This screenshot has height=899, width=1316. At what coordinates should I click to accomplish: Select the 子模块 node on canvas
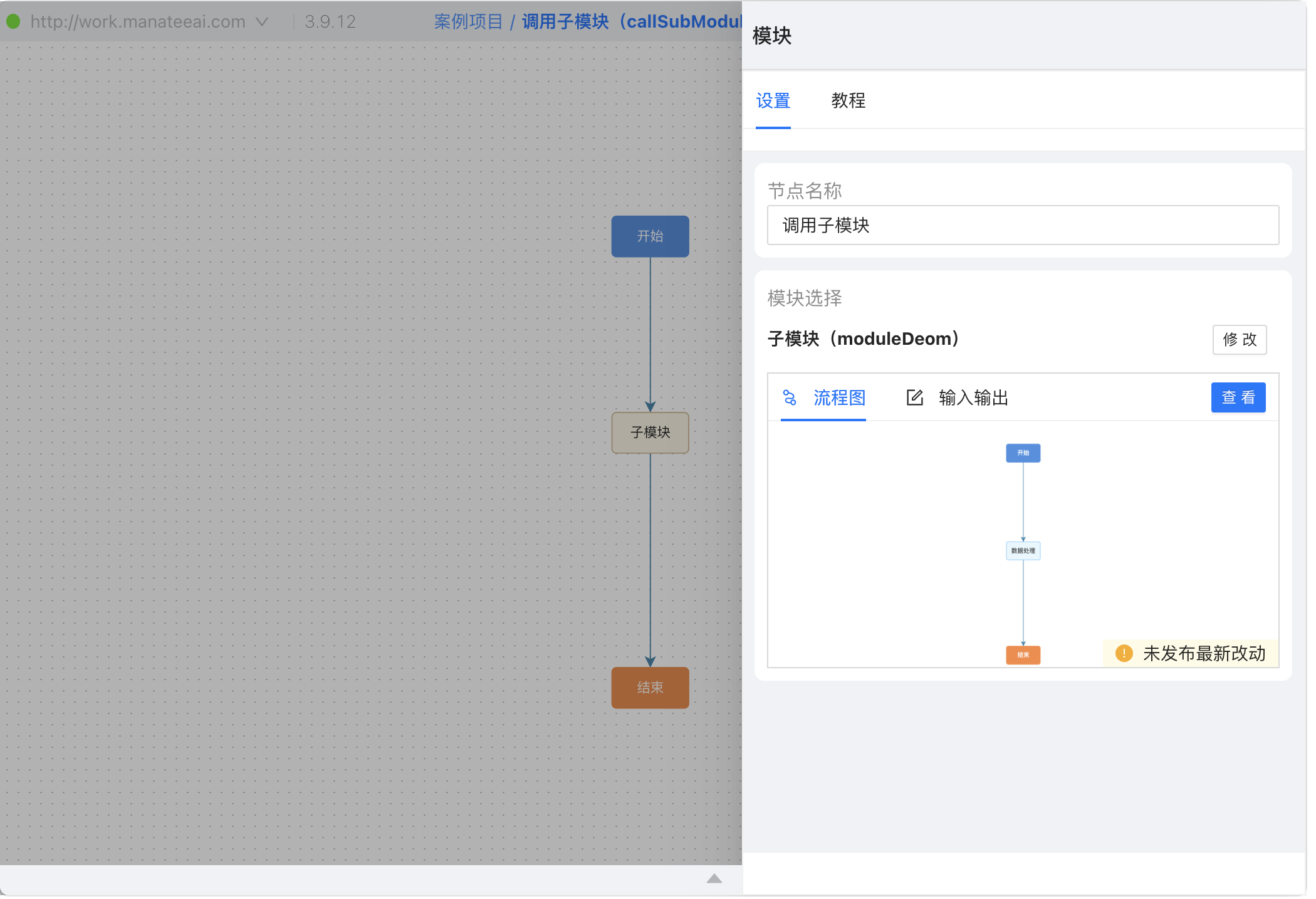tap(650, 433)
